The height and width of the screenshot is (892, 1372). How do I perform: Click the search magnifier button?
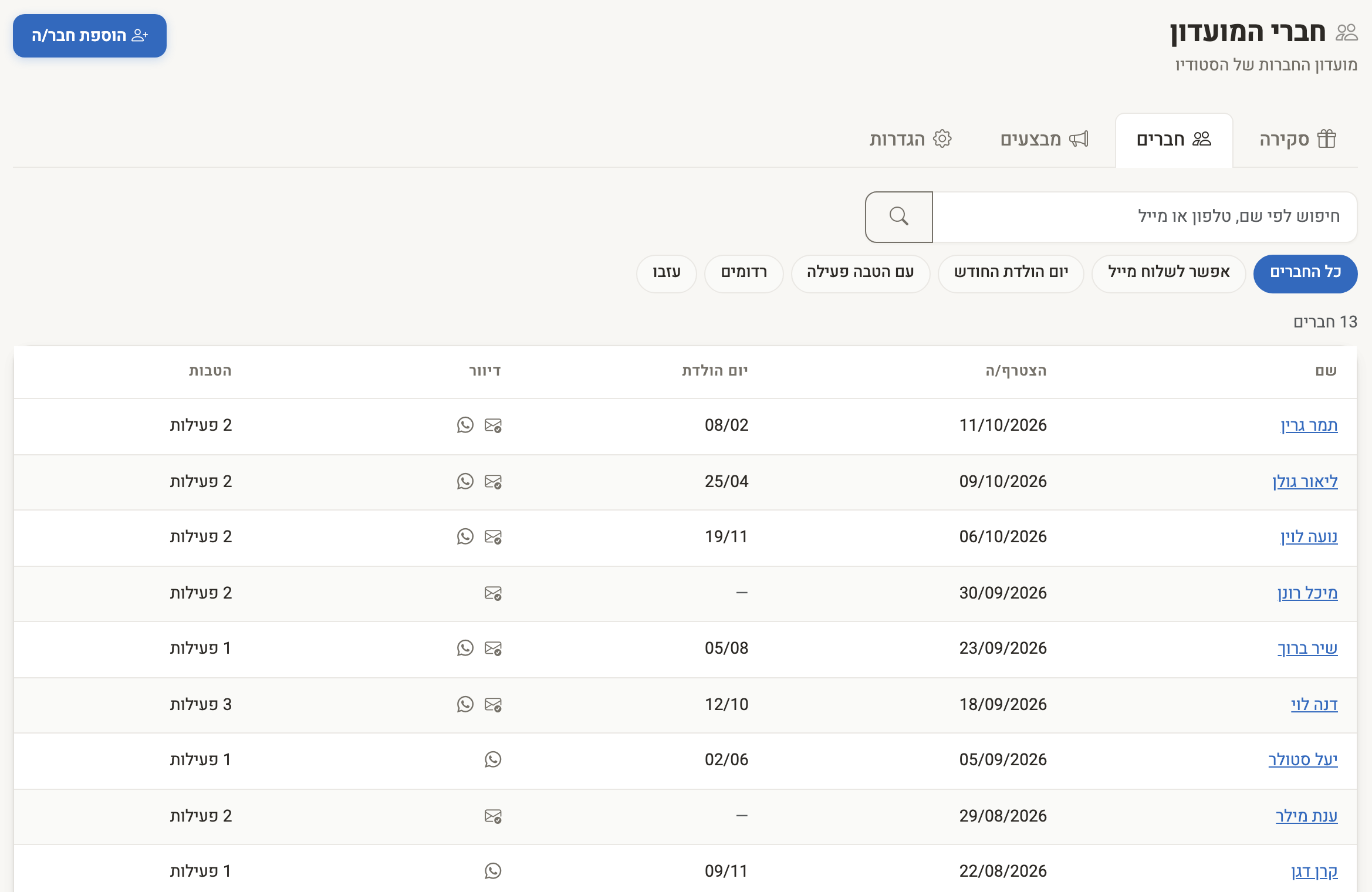[x=898, y=217]
